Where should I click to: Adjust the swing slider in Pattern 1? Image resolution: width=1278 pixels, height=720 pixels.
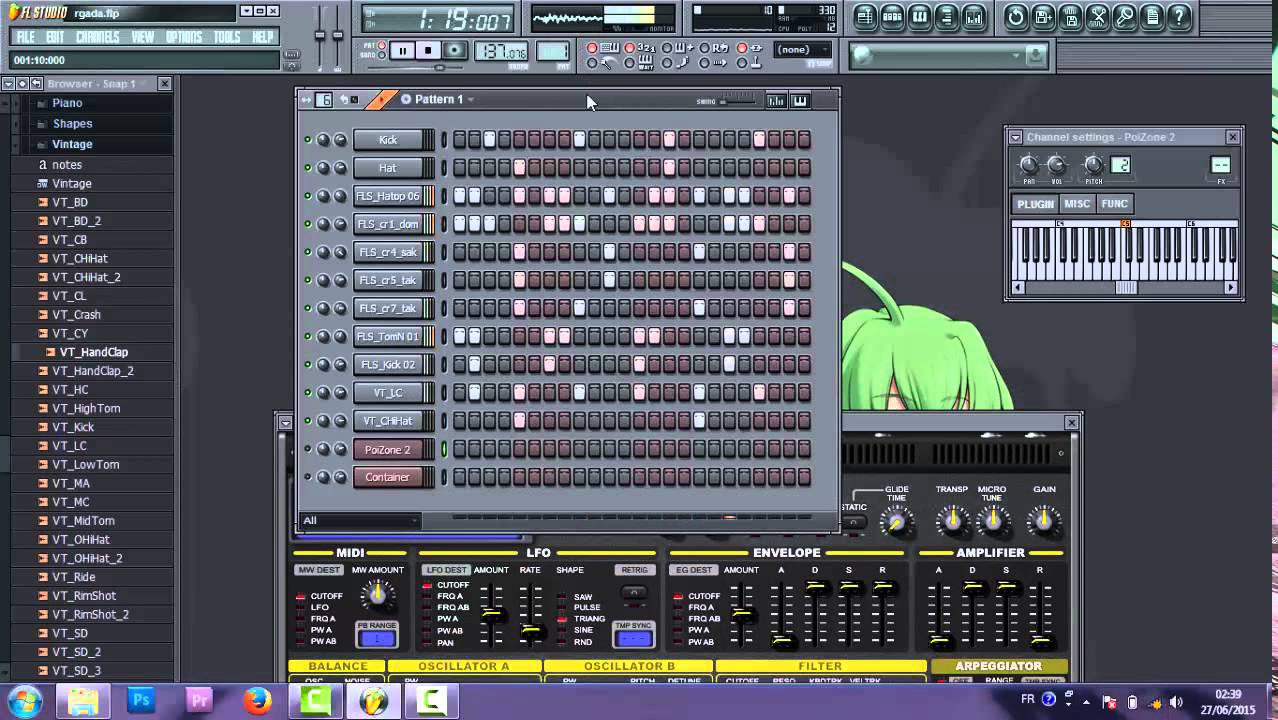pyautogui.click(x=738, y=100)
